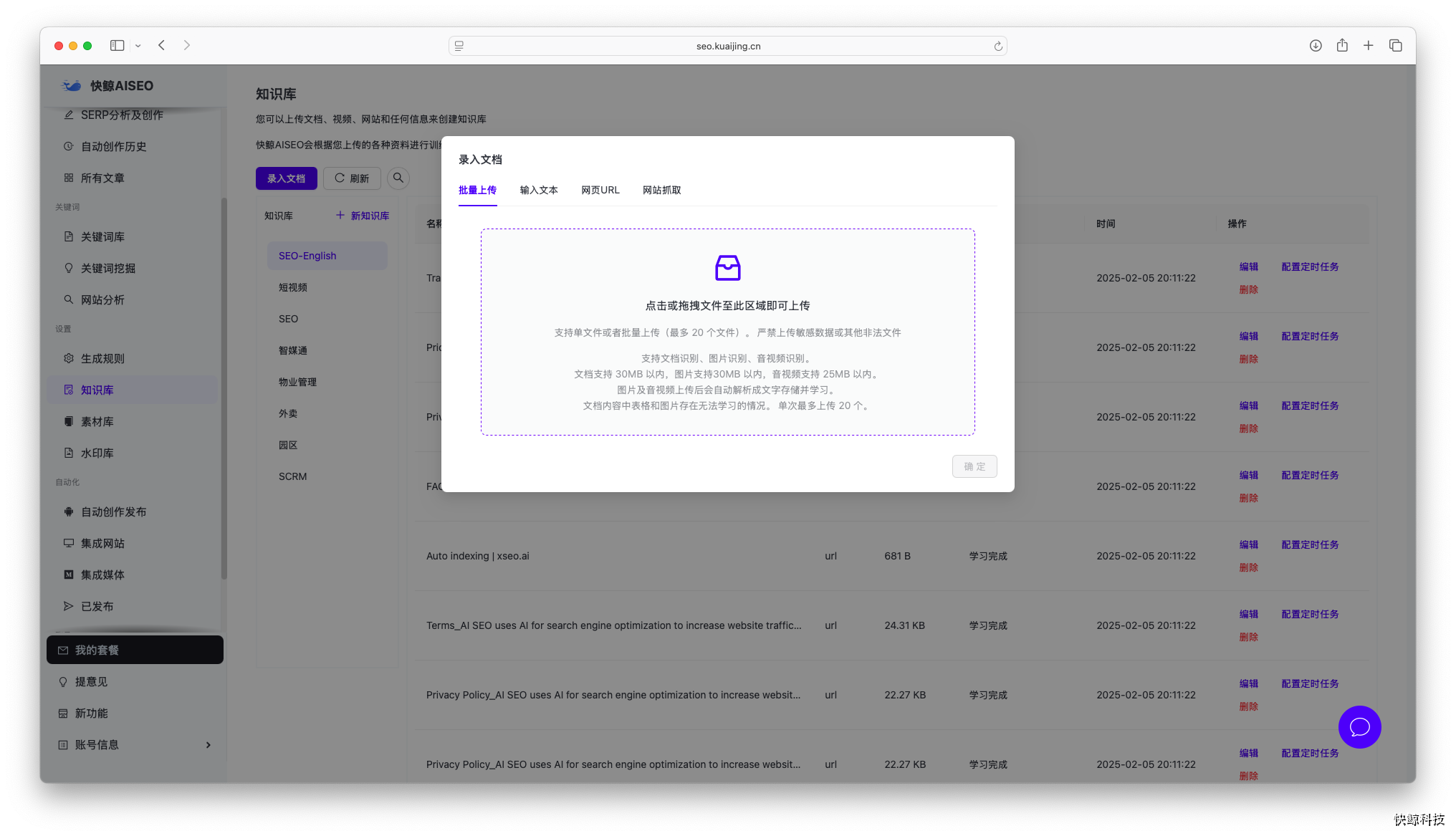1456x836 pixels.
Task: Select the 外卖 knowledge base
Action: point(327,413)
